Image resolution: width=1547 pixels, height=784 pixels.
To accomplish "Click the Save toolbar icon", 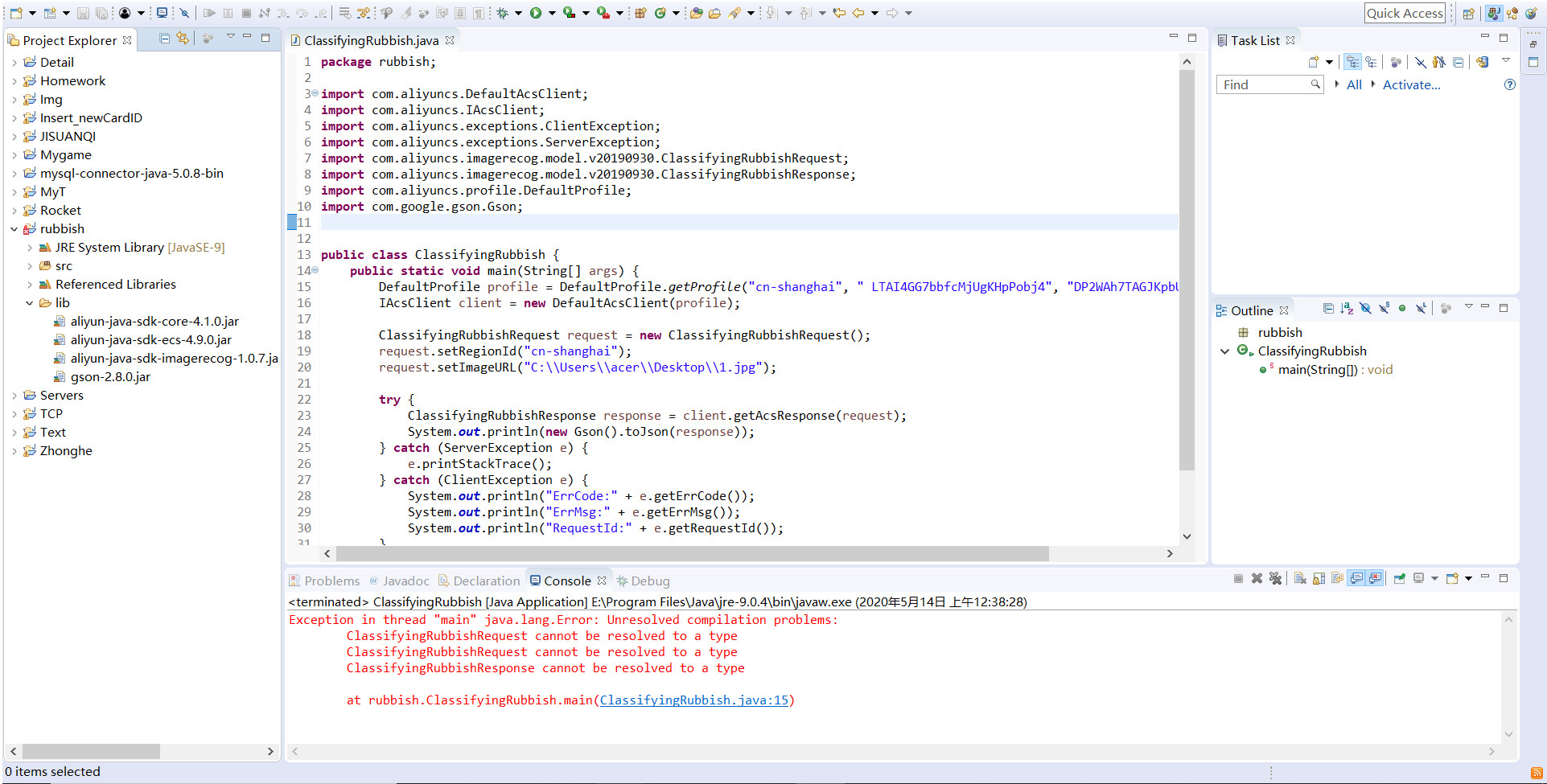I will point(83,13).
